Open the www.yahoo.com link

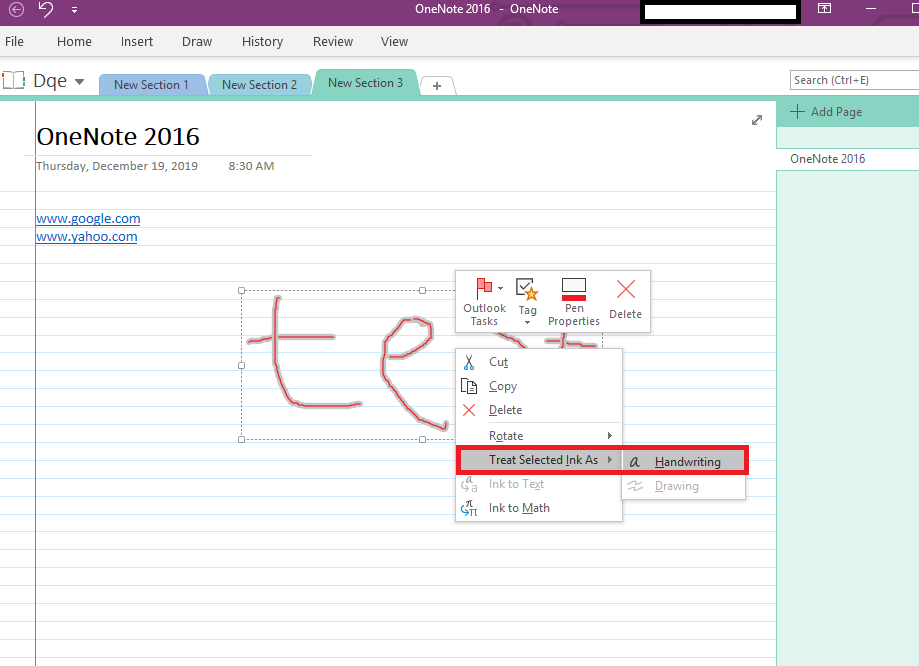(87, 237)
